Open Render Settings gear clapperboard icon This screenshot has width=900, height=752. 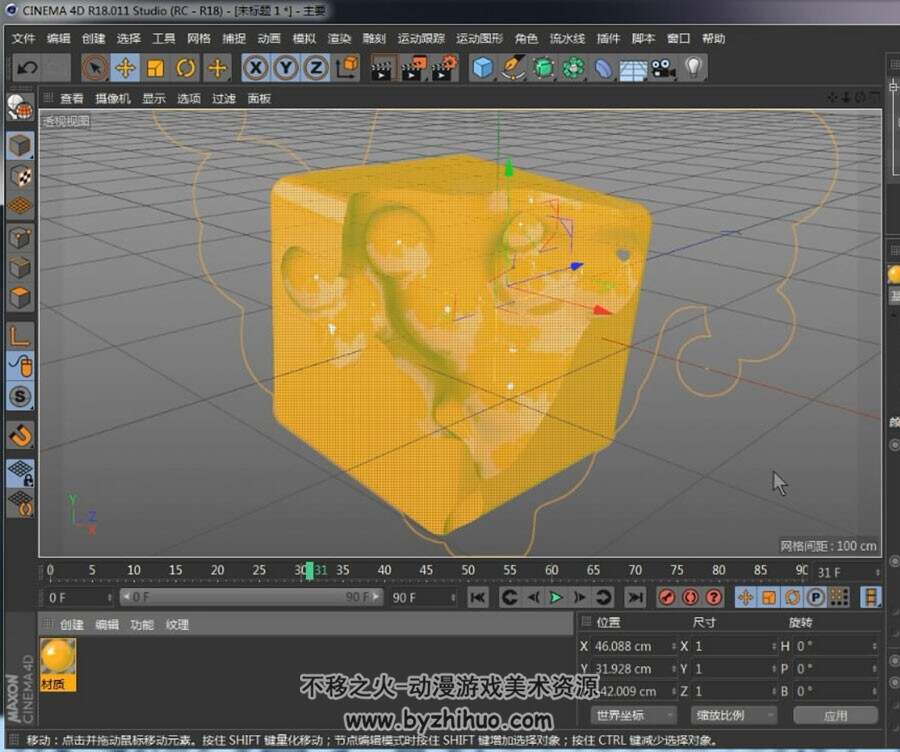(444, 68)
